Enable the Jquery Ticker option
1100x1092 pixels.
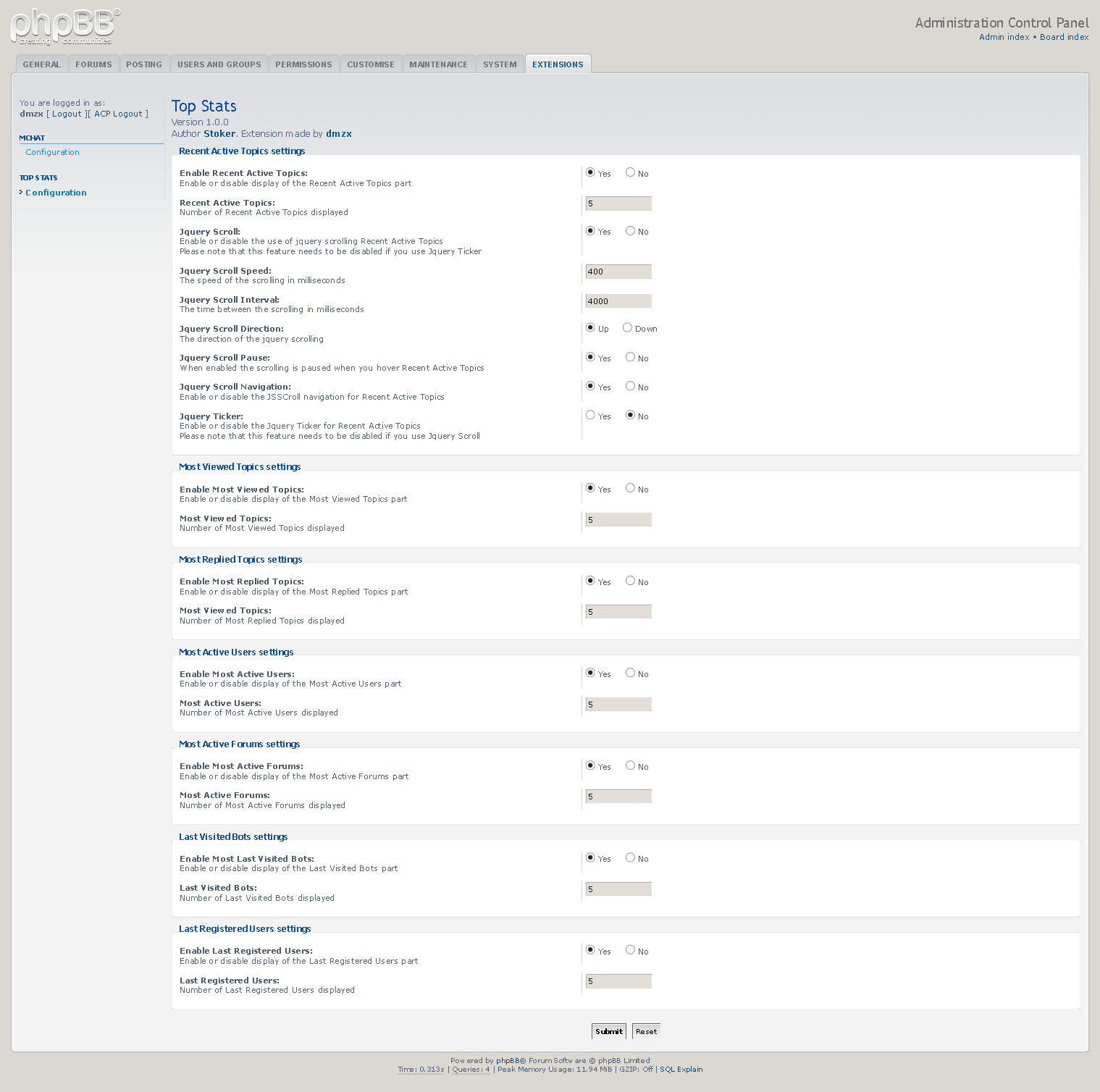[590, 414]
